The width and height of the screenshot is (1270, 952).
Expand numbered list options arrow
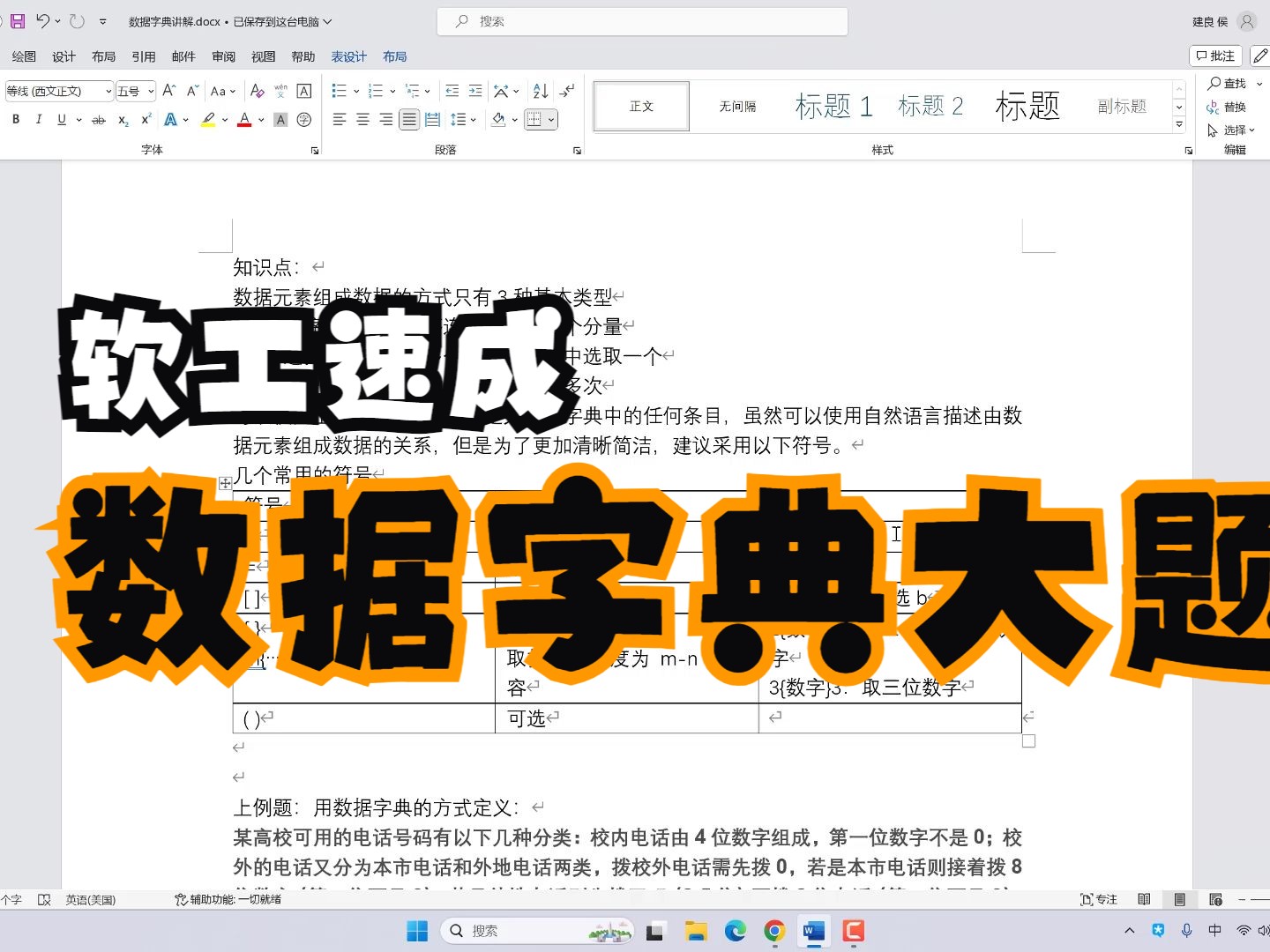392,91
